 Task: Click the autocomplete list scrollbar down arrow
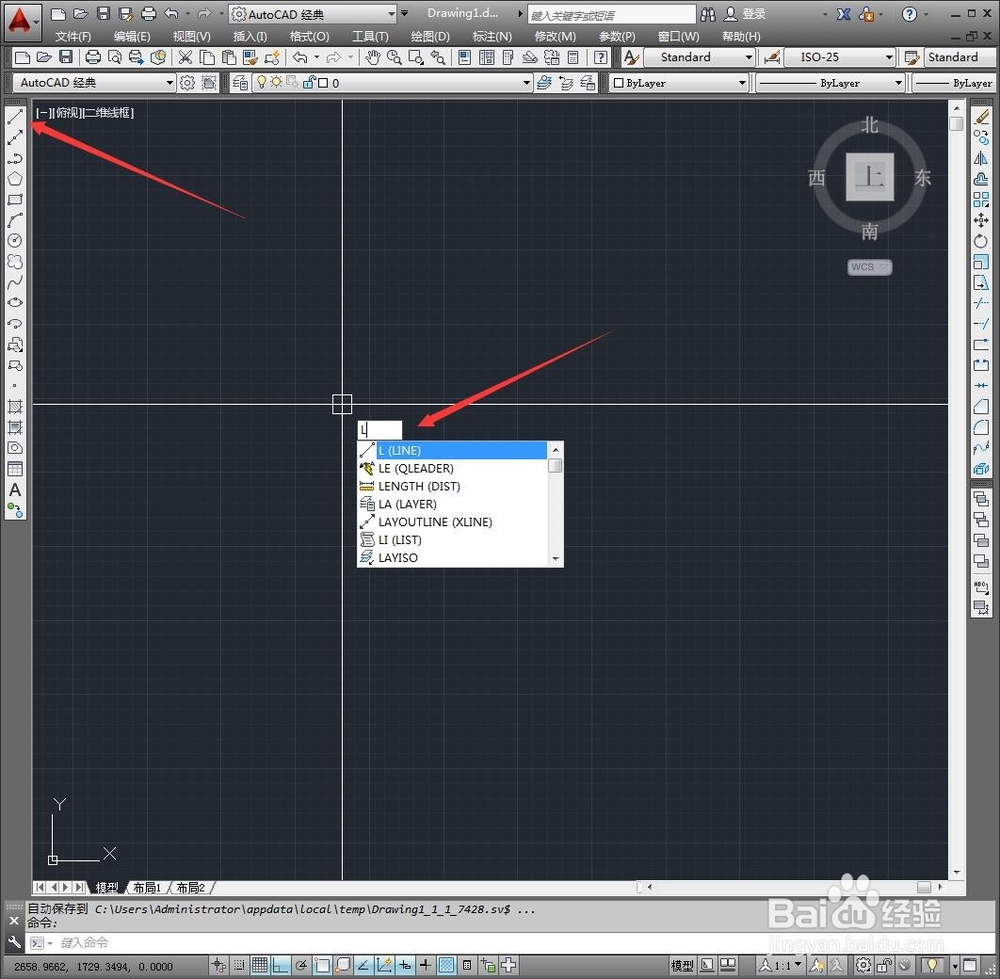(x=555, y=559)
